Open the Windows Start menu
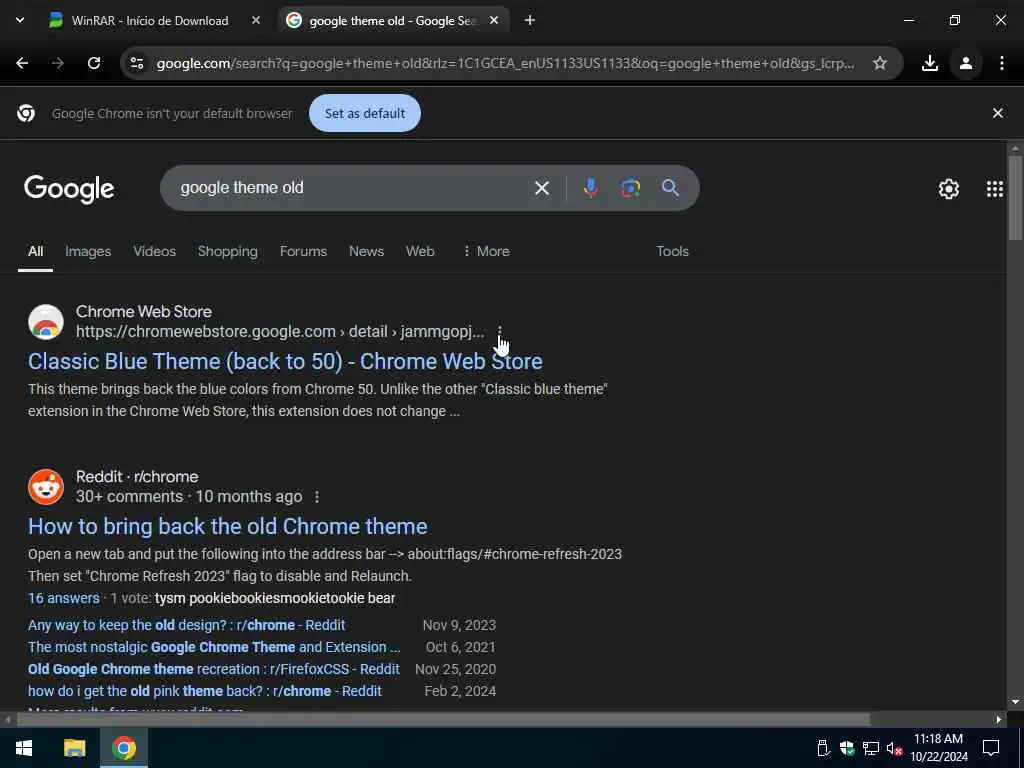 (24, 748)
